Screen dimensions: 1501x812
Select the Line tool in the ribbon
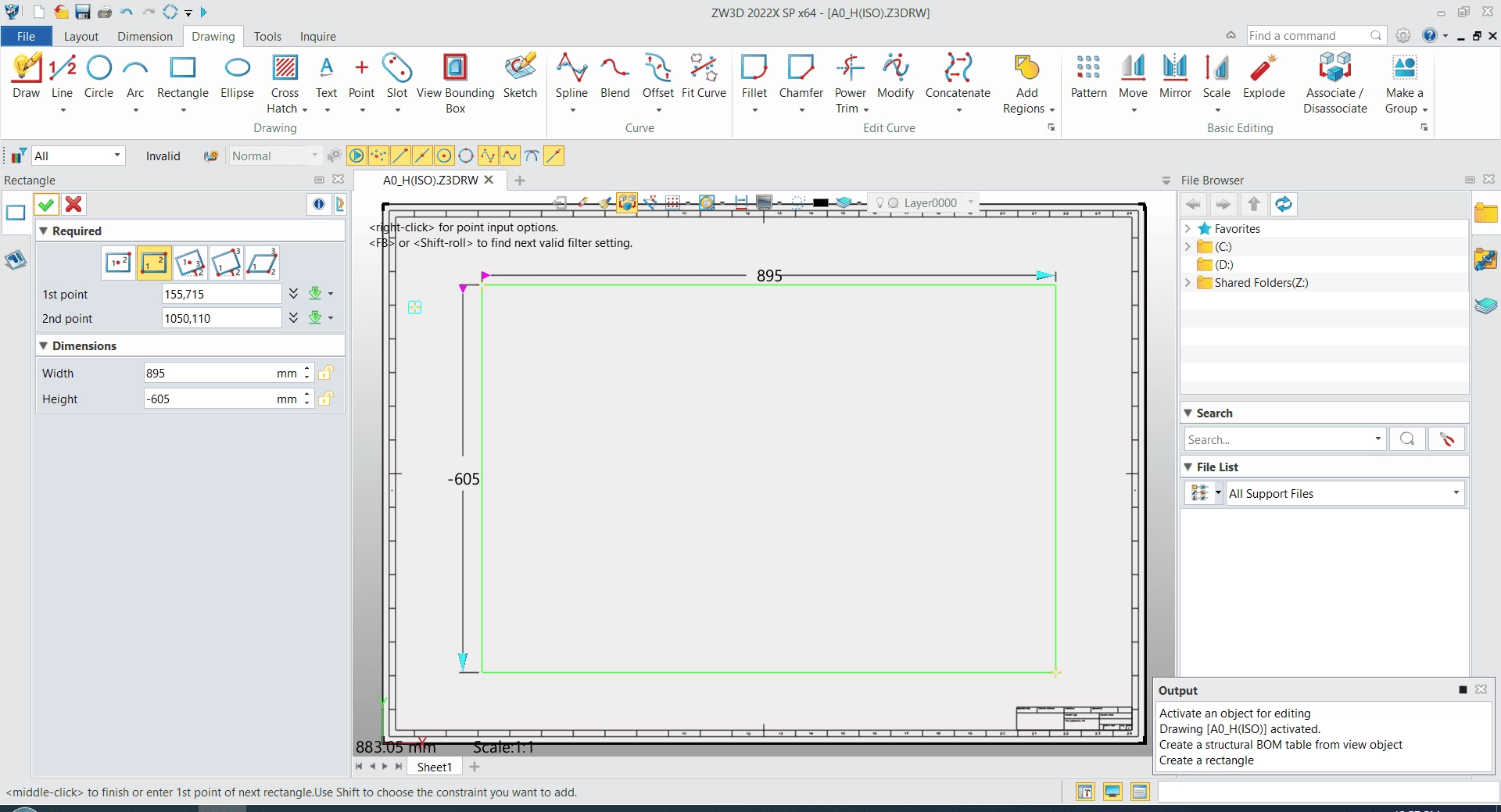[x=62, y=78]
